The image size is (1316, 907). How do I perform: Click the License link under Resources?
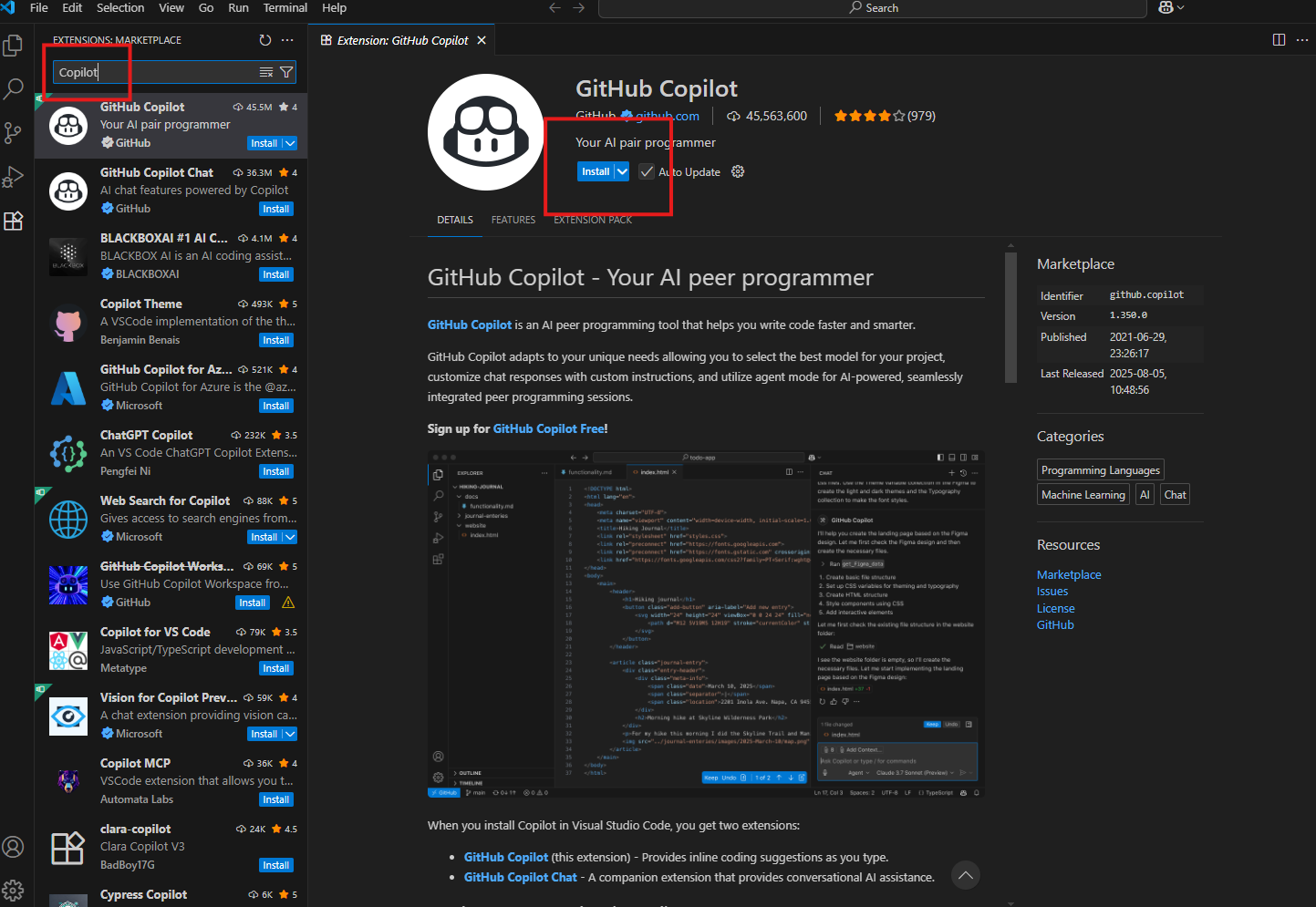[1055, 608]
